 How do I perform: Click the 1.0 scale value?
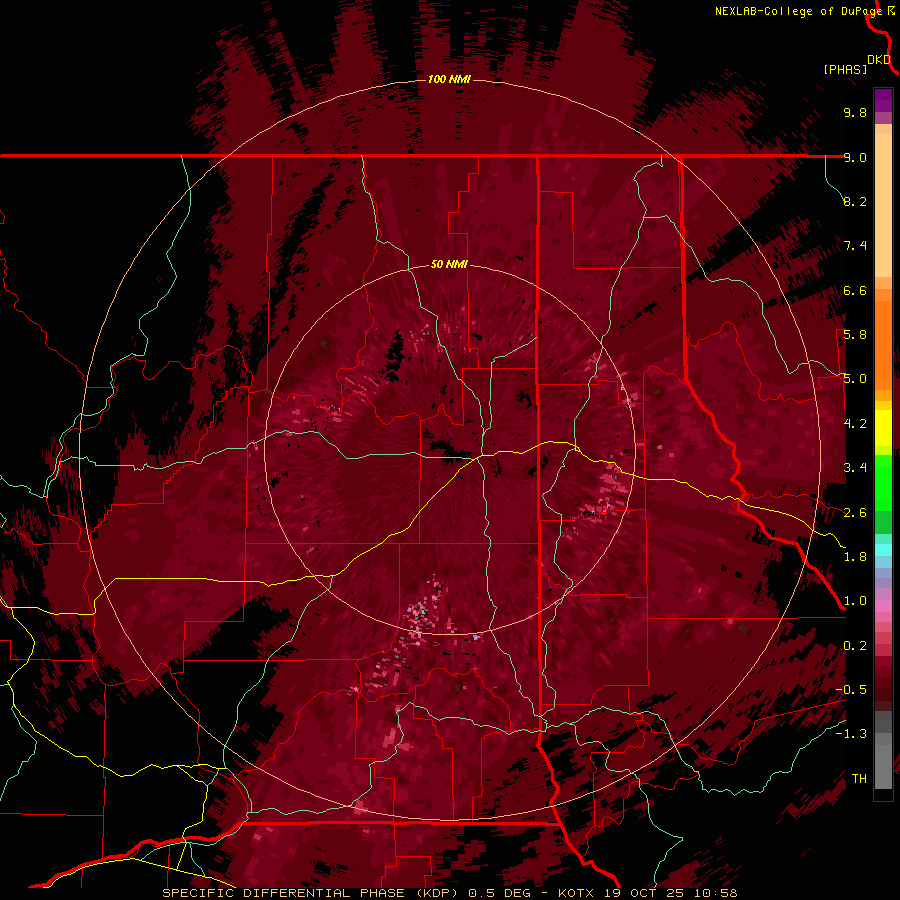855,601
